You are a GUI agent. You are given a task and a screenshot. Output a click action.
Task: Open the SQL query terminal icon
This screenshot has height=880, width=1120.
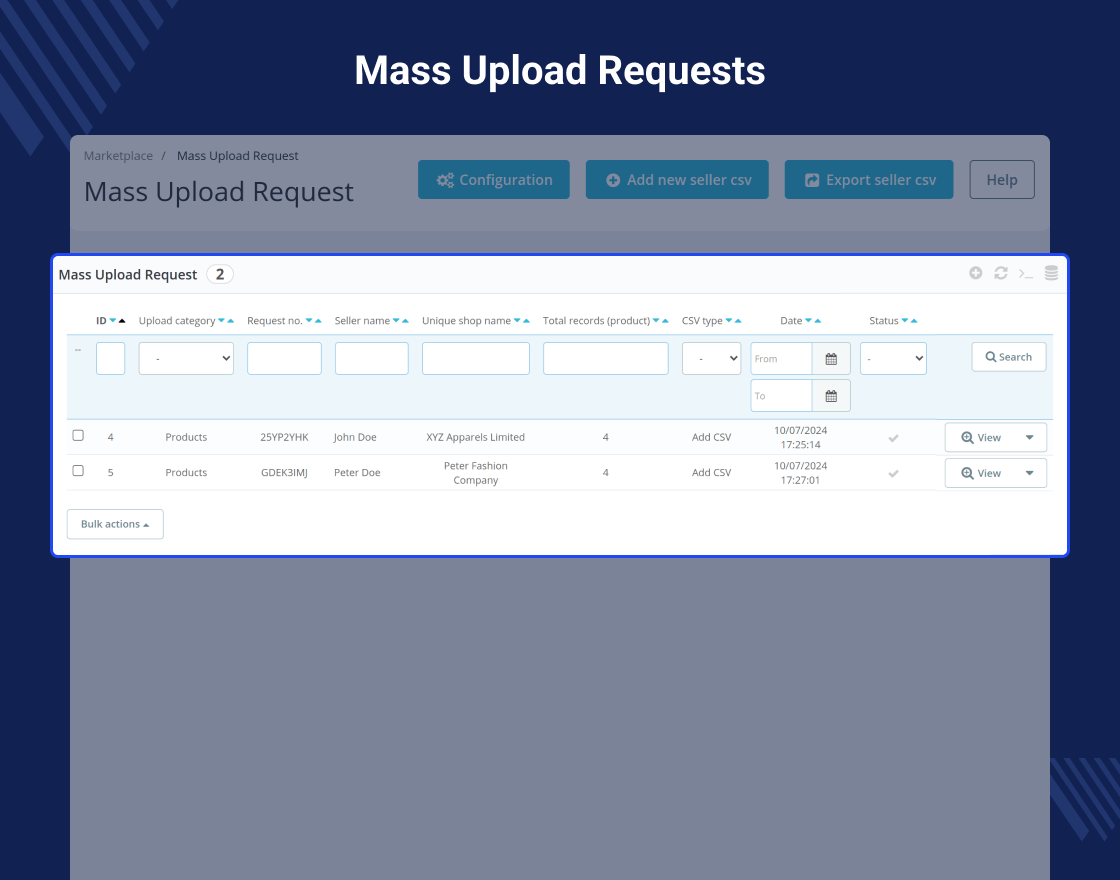click(1026, 274)
